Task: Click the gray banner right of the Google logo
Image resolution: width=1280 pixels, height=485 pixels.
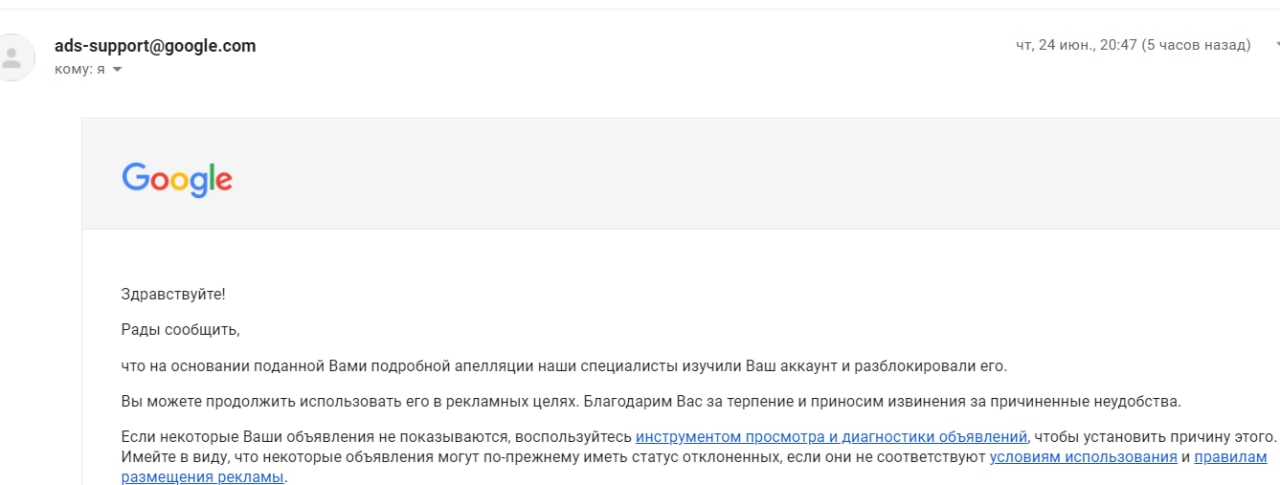Action: coord(700,175)
